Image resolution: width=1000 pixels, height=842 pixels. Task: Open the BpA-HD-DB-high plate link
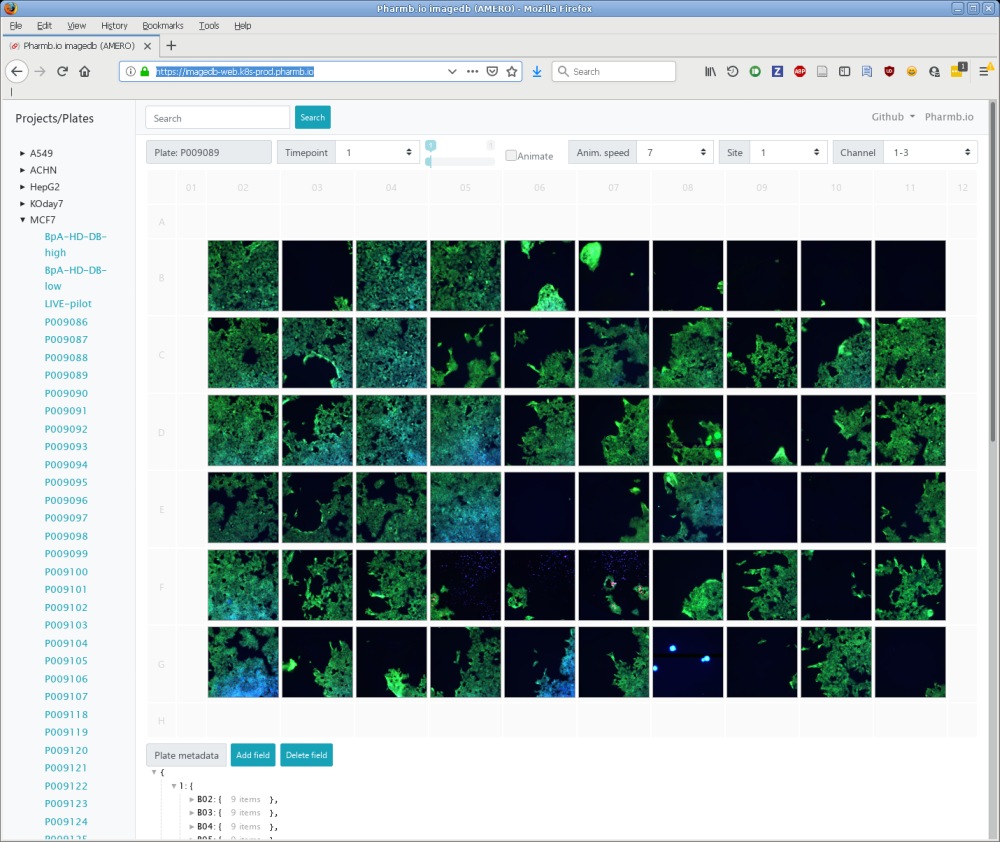click(x=75, y=244)
